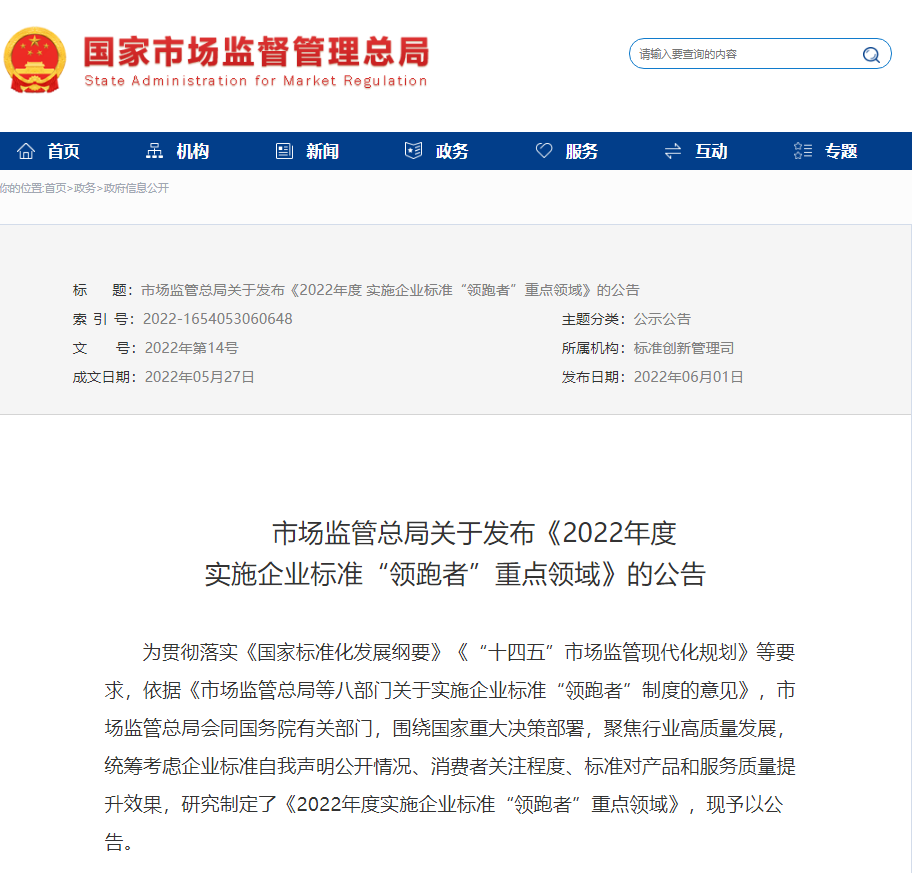The height and width of the screenshot is (873, 912).
Task: Click the 首页 breadcrumb link
Action: [55, 188]
